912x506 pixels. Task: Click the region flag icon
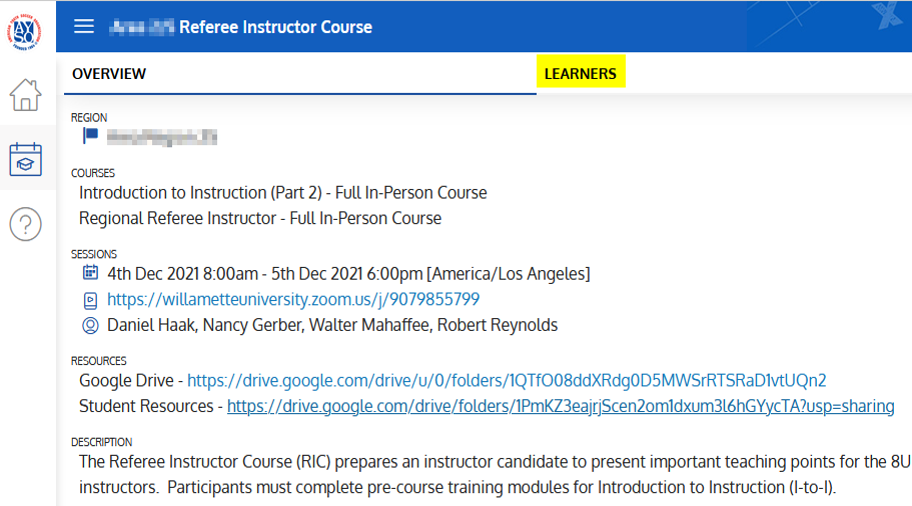click(91, 136)
